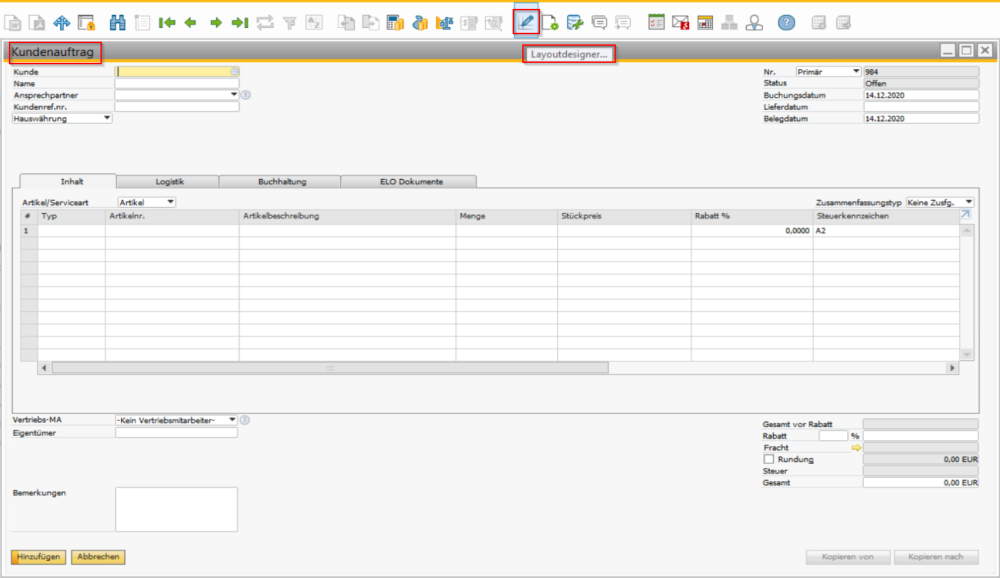1000x578 pixels.
Task: Open the Hauswährung currency dropdown
Action: pyautogui.click(x=62, y=119)
